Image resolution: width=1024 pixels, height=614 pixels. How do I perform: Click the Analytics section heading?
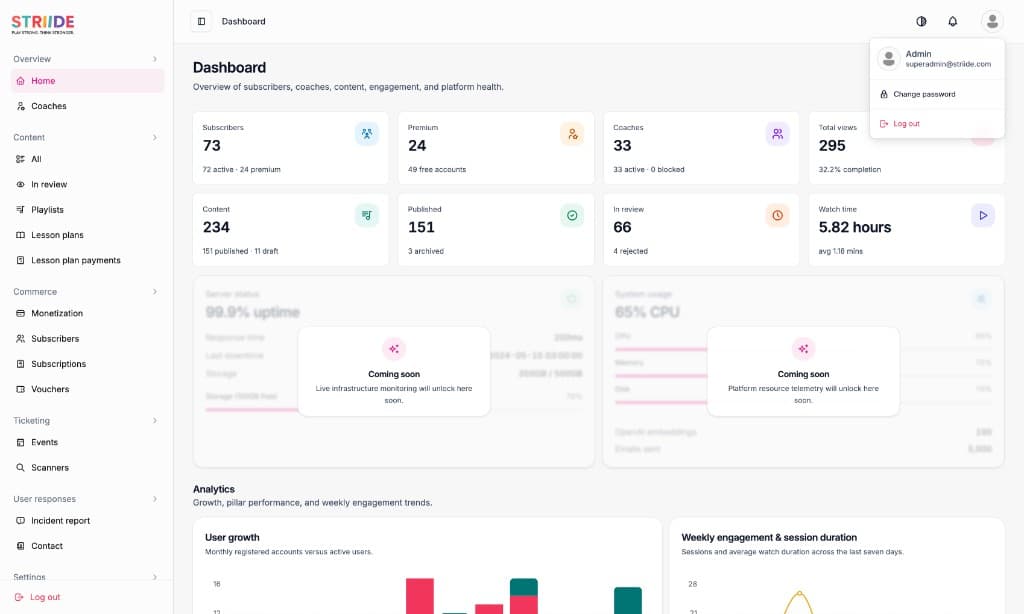click(x=214, y=489)
